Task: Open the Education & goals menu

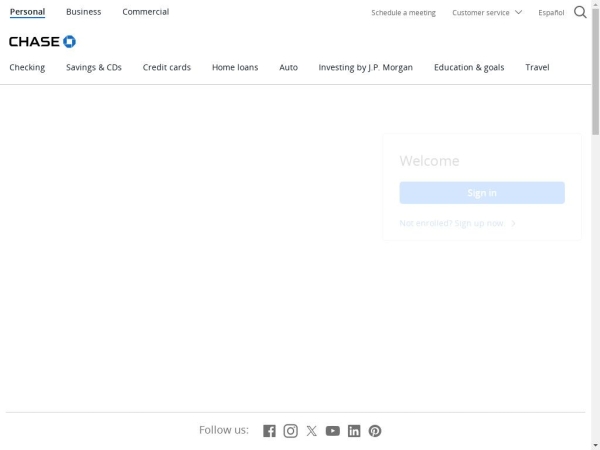Action: pos(469,67)
